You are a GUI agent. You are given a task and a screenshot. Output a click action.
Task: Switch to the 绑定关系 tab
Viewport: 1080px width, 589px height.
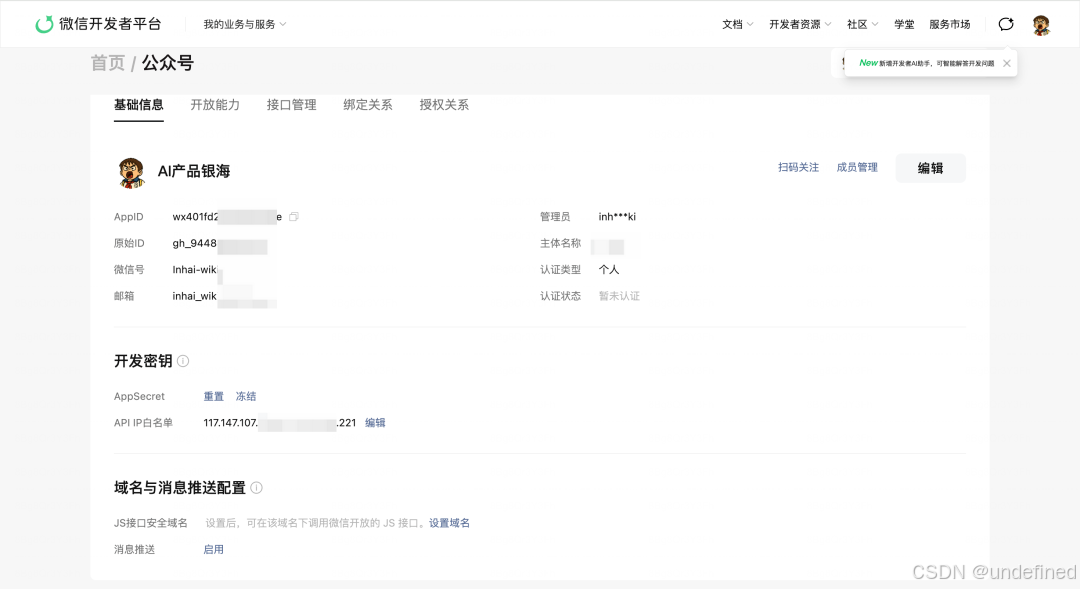[368, 105]
